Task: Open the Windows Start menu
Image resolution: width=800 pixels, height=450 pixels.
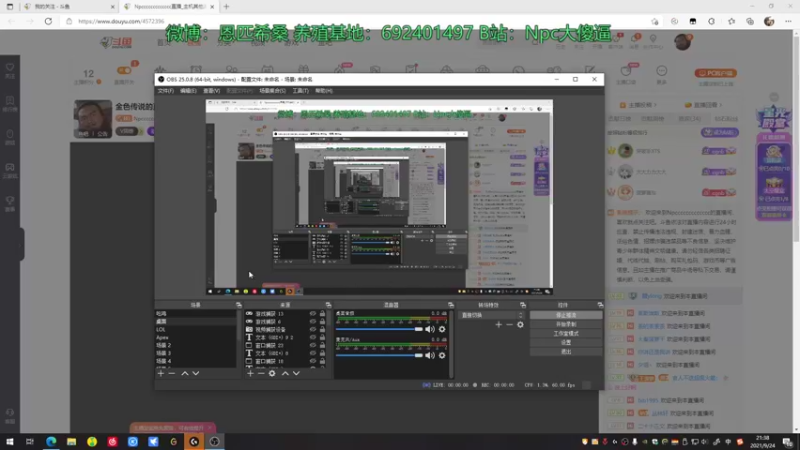Action: click(10, 442)
